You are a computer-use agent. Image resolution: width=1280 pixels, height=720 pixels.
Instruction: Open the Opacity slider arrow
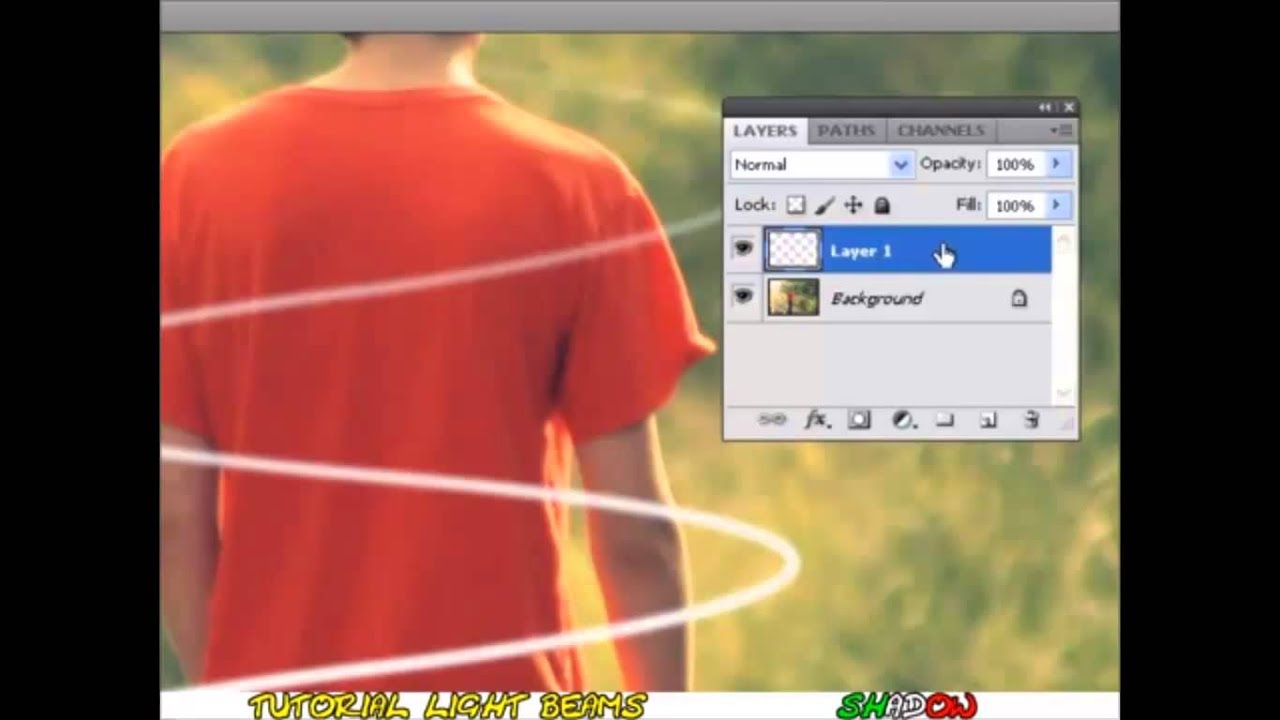point(1056,165)
